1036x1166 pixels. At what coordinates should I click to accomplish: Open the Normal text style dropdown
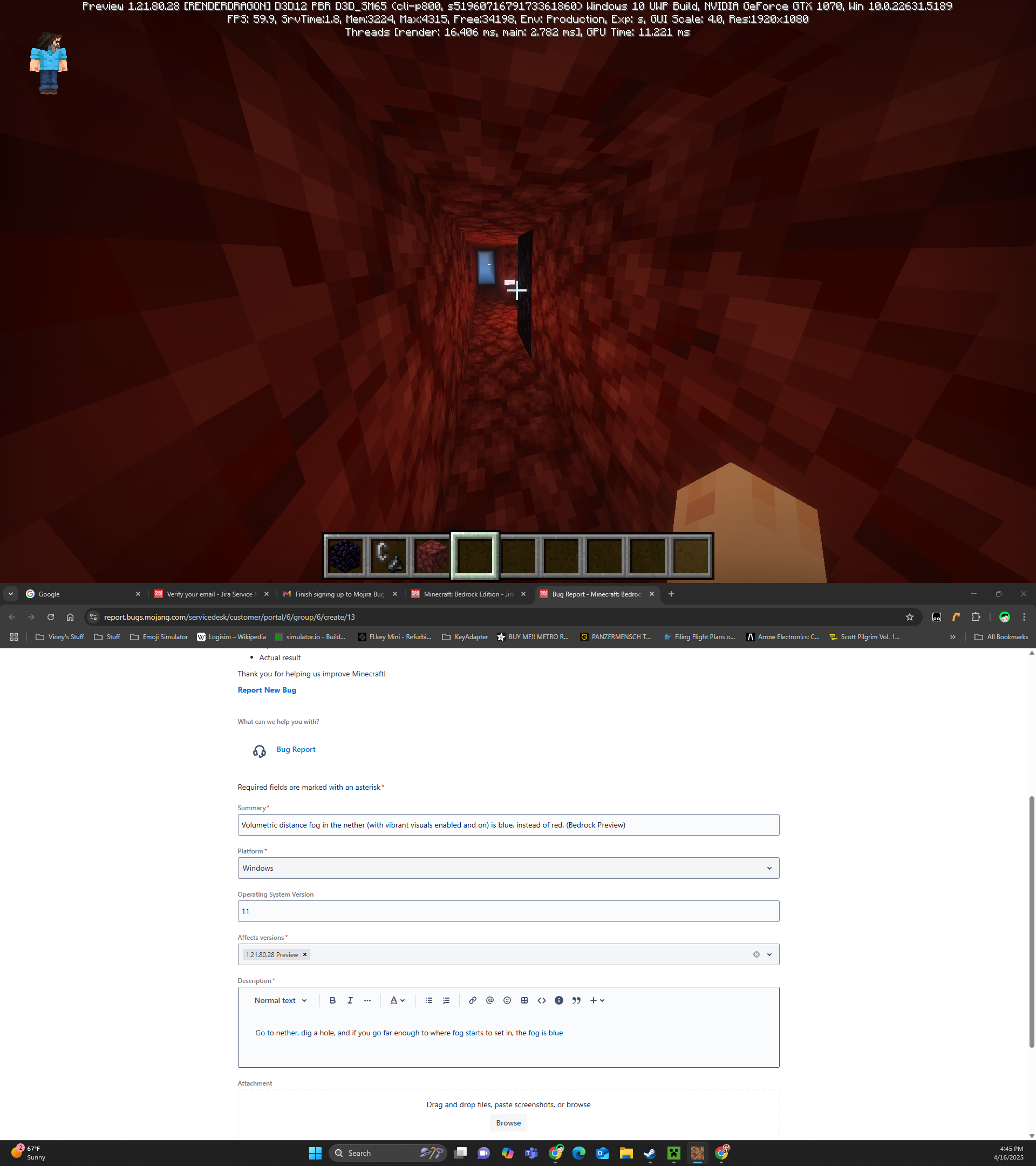(281, 1000)
